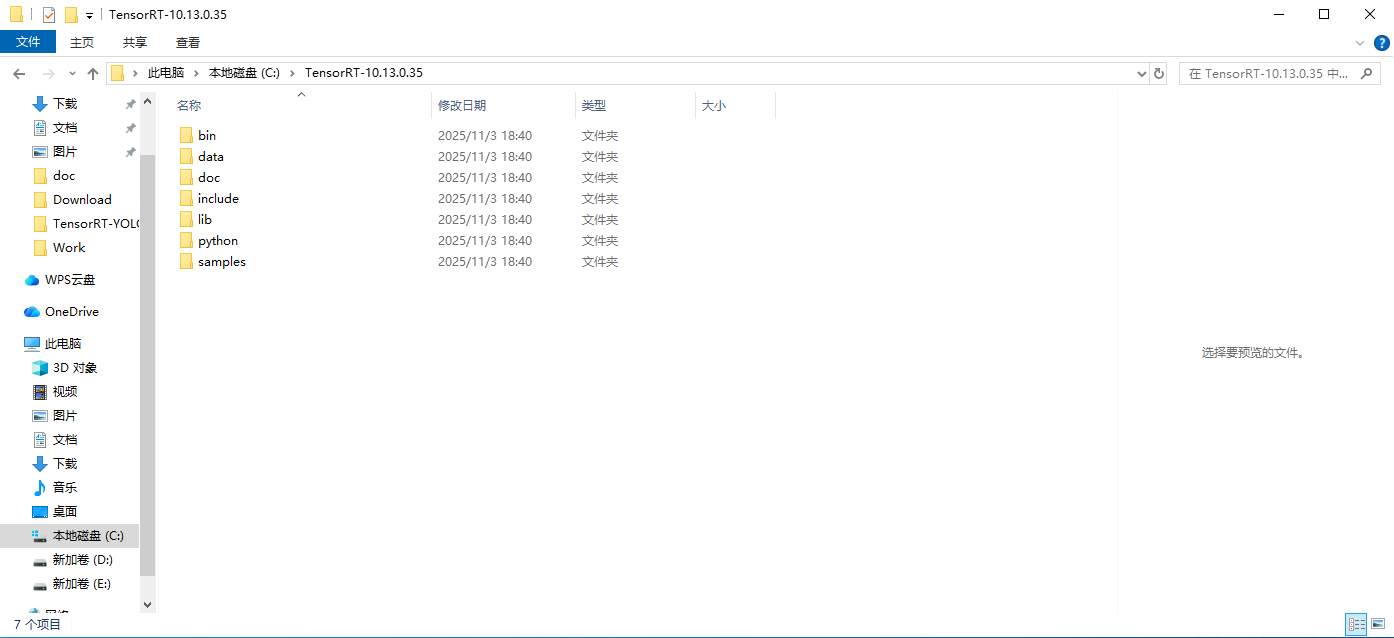Customize quick access toolbar dropdown
This screenshot has width=1394, height=638.
pyautogui.click(x=89, y=16)
